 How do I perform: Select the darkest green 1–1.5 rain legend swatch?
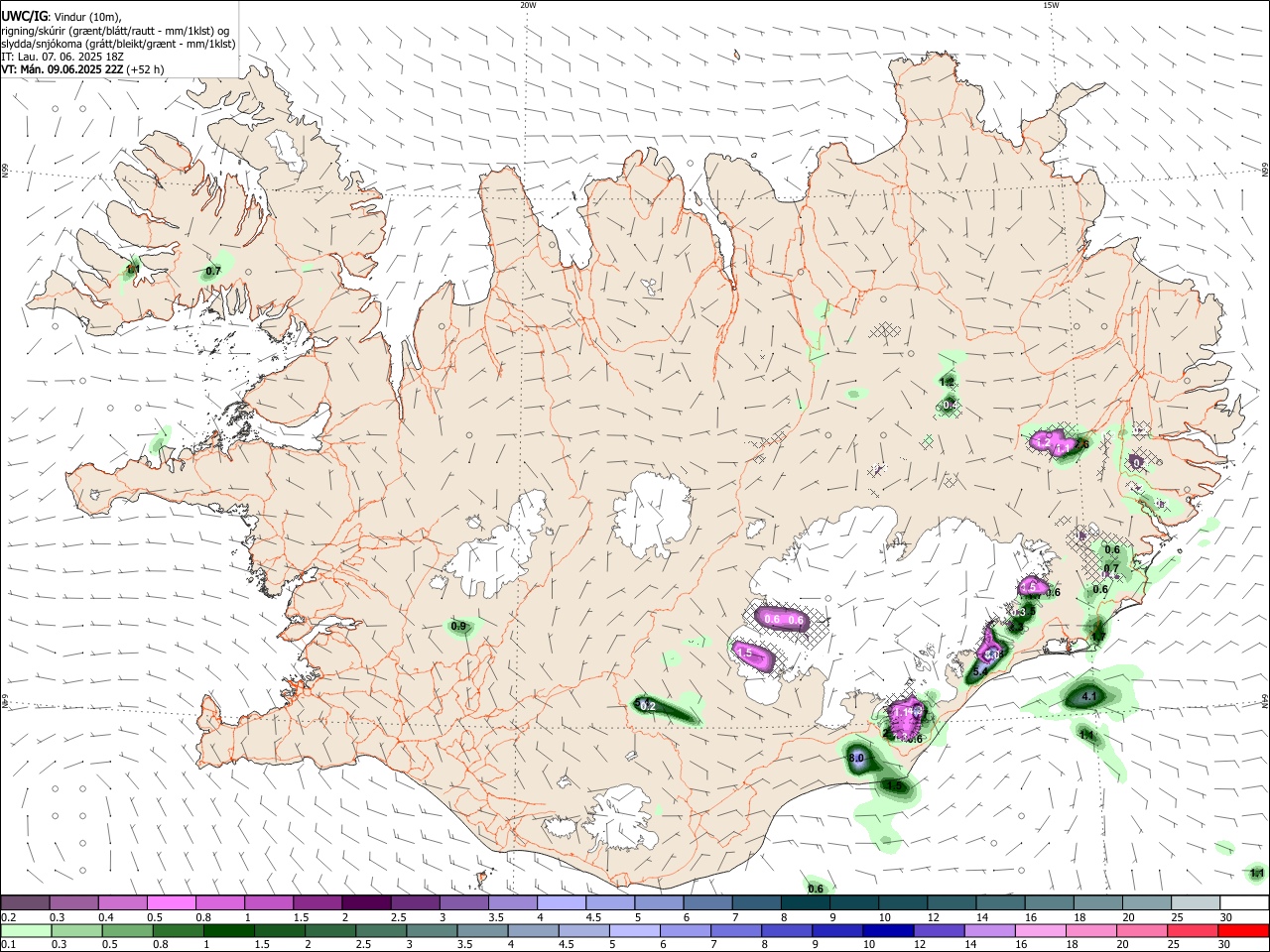[229, 931]
